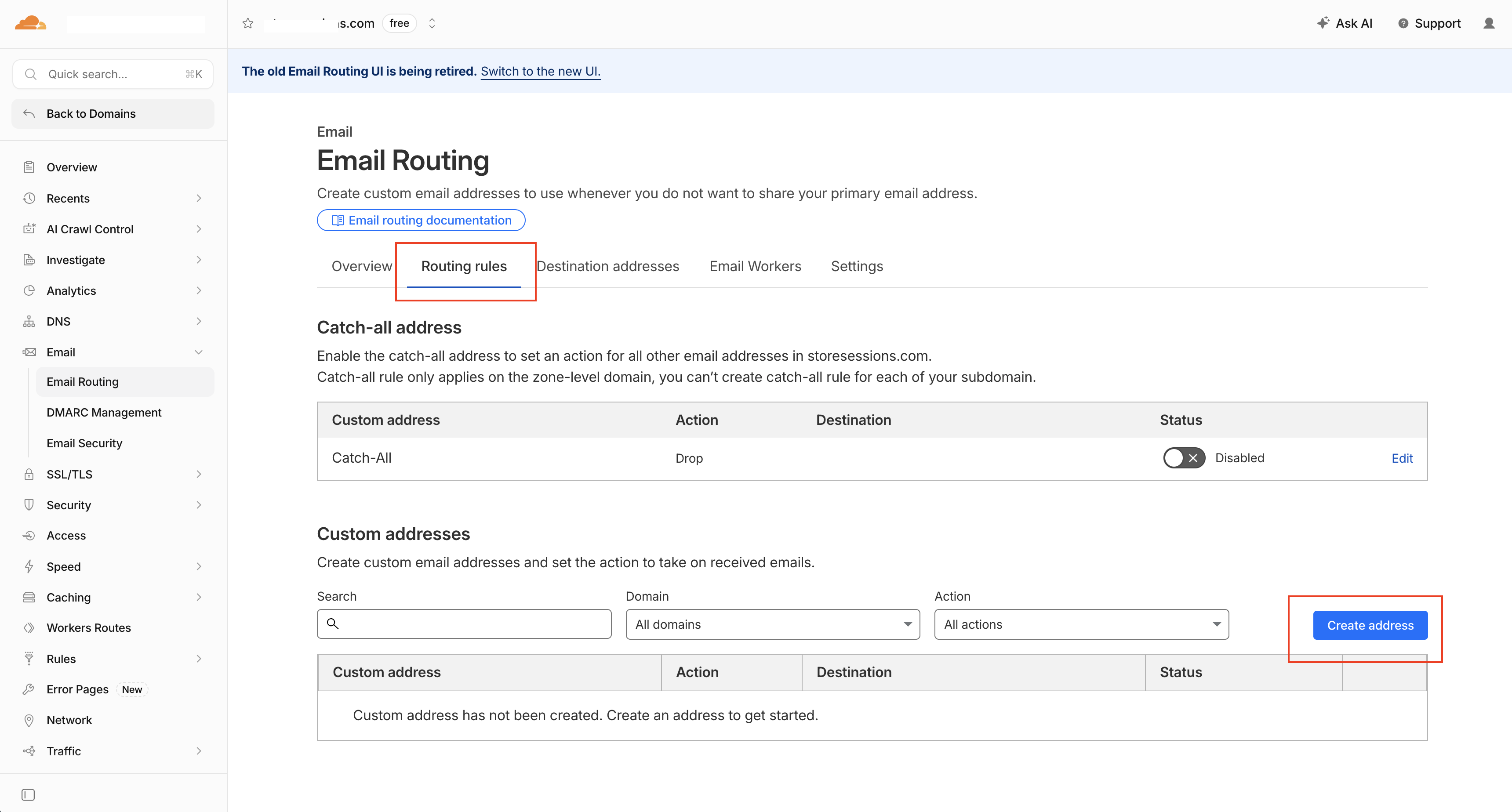Switch to Destination addresses tab

608,266
